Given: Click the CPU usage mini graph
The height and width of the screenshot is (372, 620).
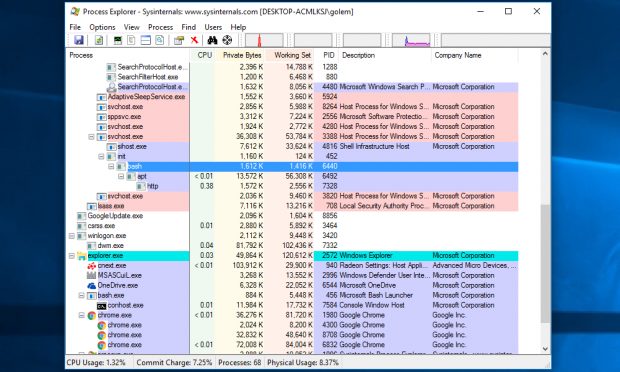Looking at the screenshot, I should tap(264, 40).
